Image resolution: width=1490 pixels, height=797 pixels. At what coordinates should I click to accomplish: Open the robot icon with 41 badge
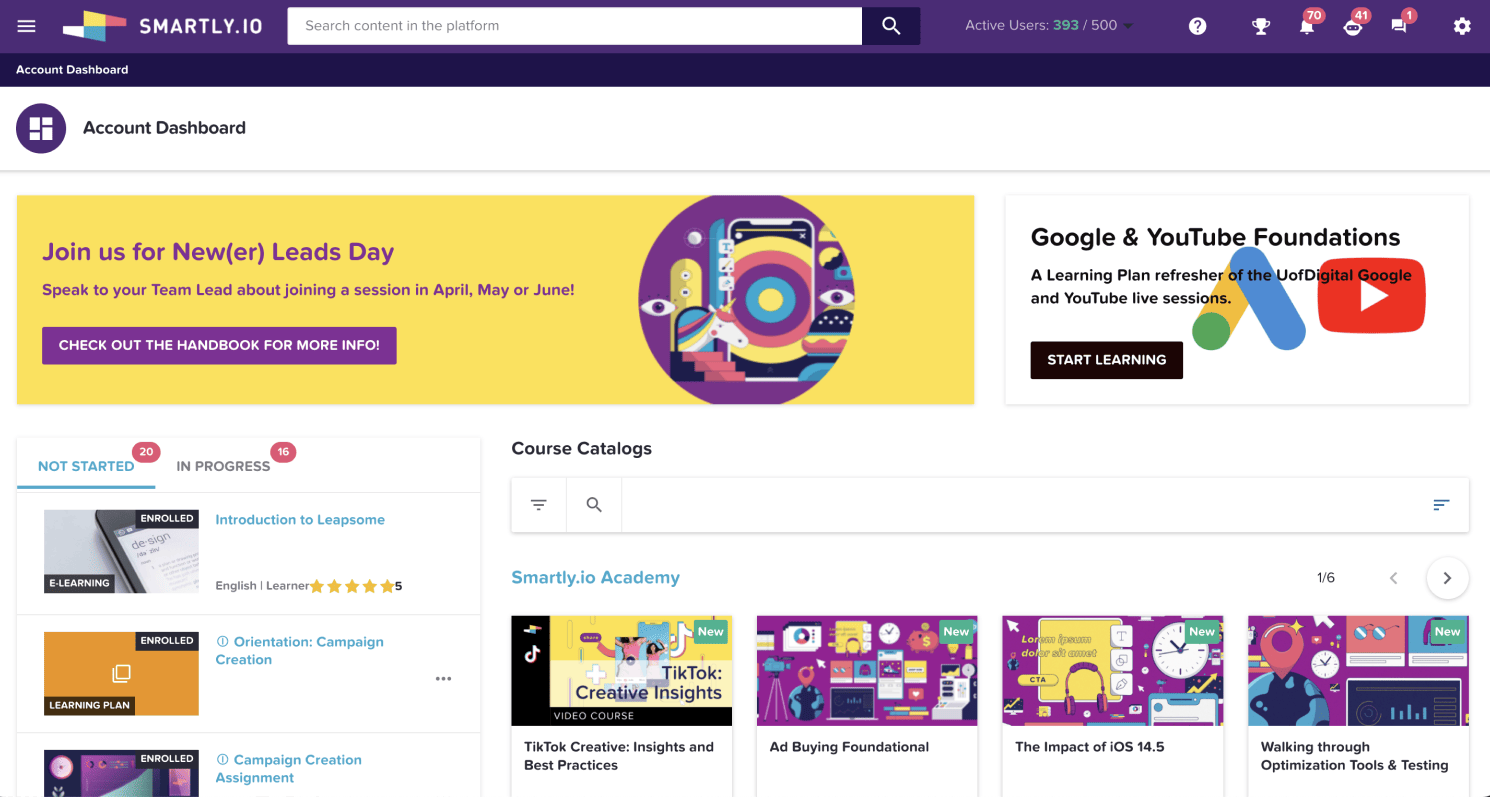(x=1352, y=26)
